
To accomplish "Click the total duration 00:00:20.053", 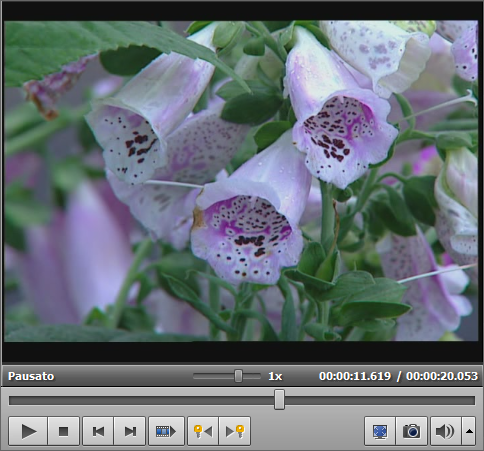I will (x=442, y=376).
